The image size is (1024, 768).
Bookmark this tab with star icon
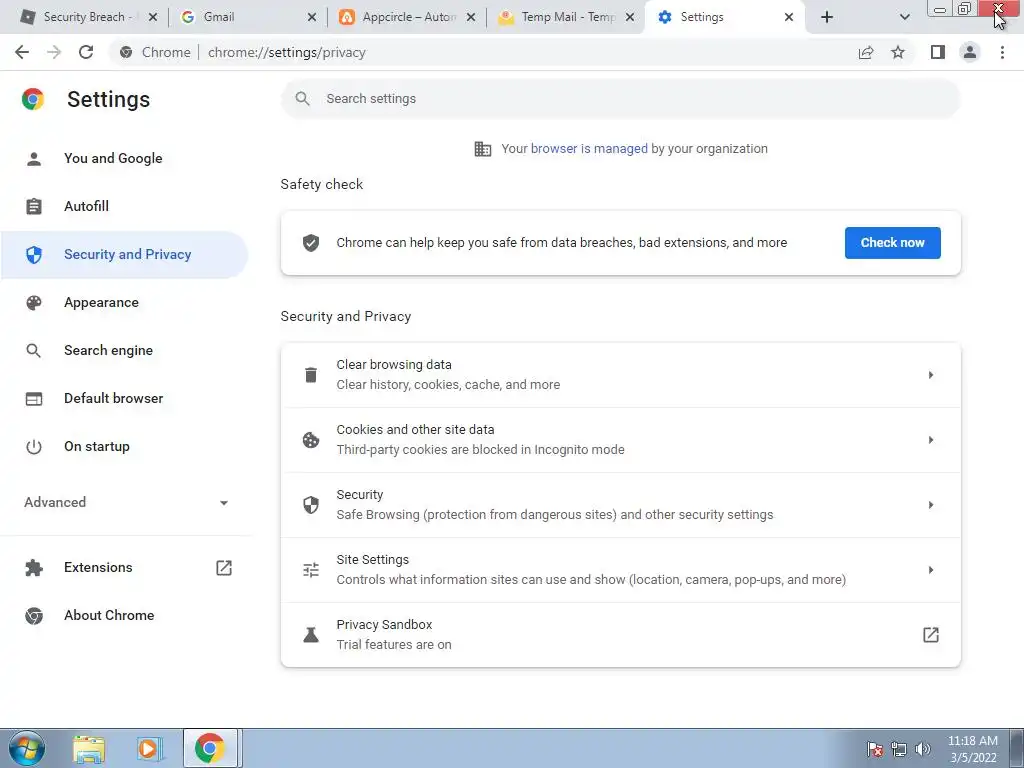pos(898,52)
